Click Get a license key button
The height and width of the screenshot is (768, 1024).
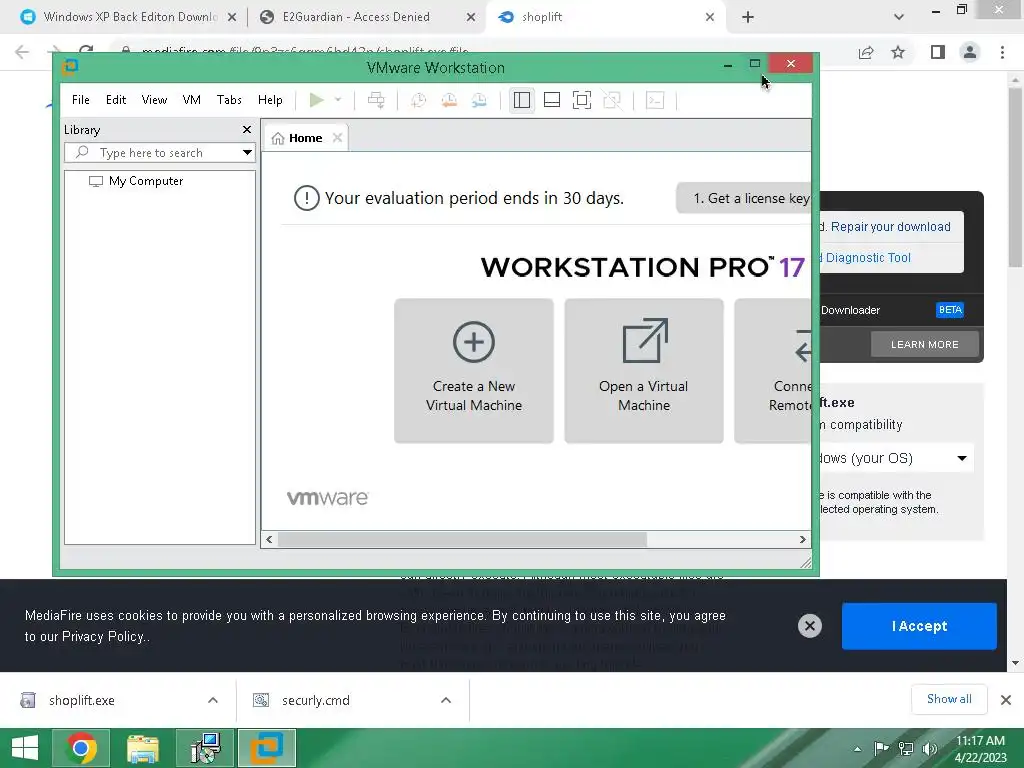coord(744,198)
